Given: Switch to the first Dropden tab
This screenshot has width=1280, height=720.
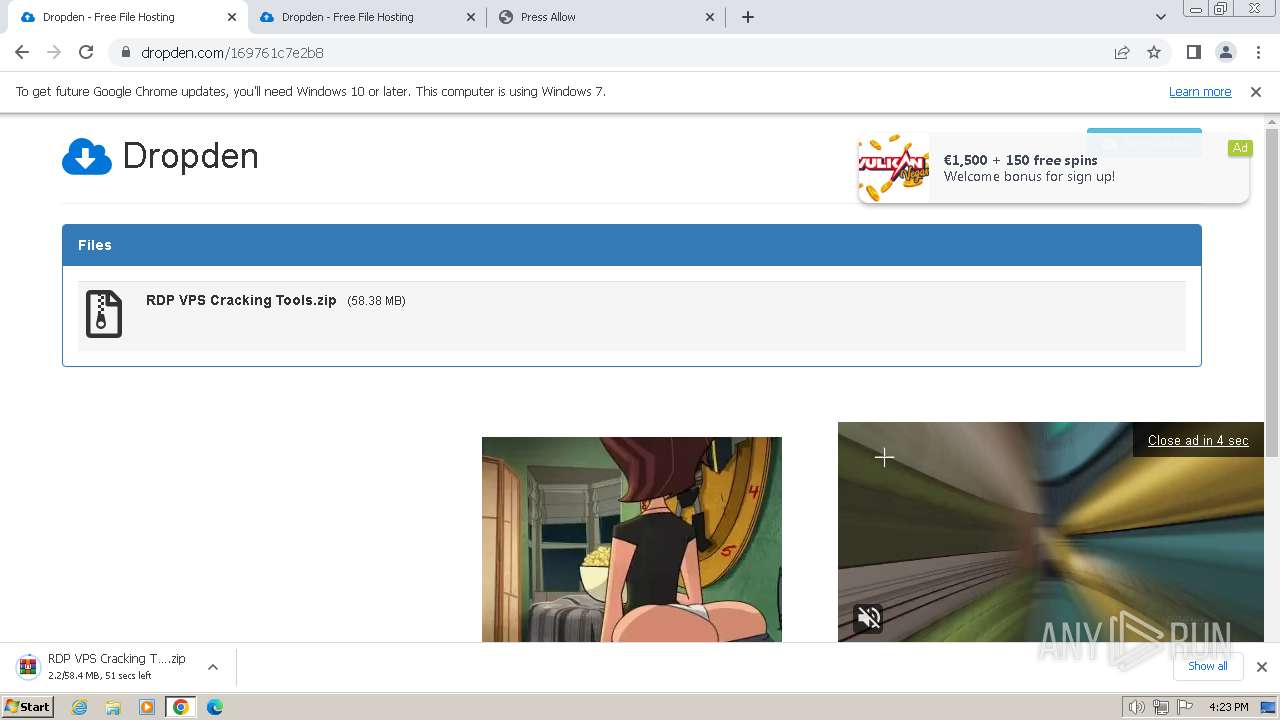Looking at the screenshot, I should point(128,17).
